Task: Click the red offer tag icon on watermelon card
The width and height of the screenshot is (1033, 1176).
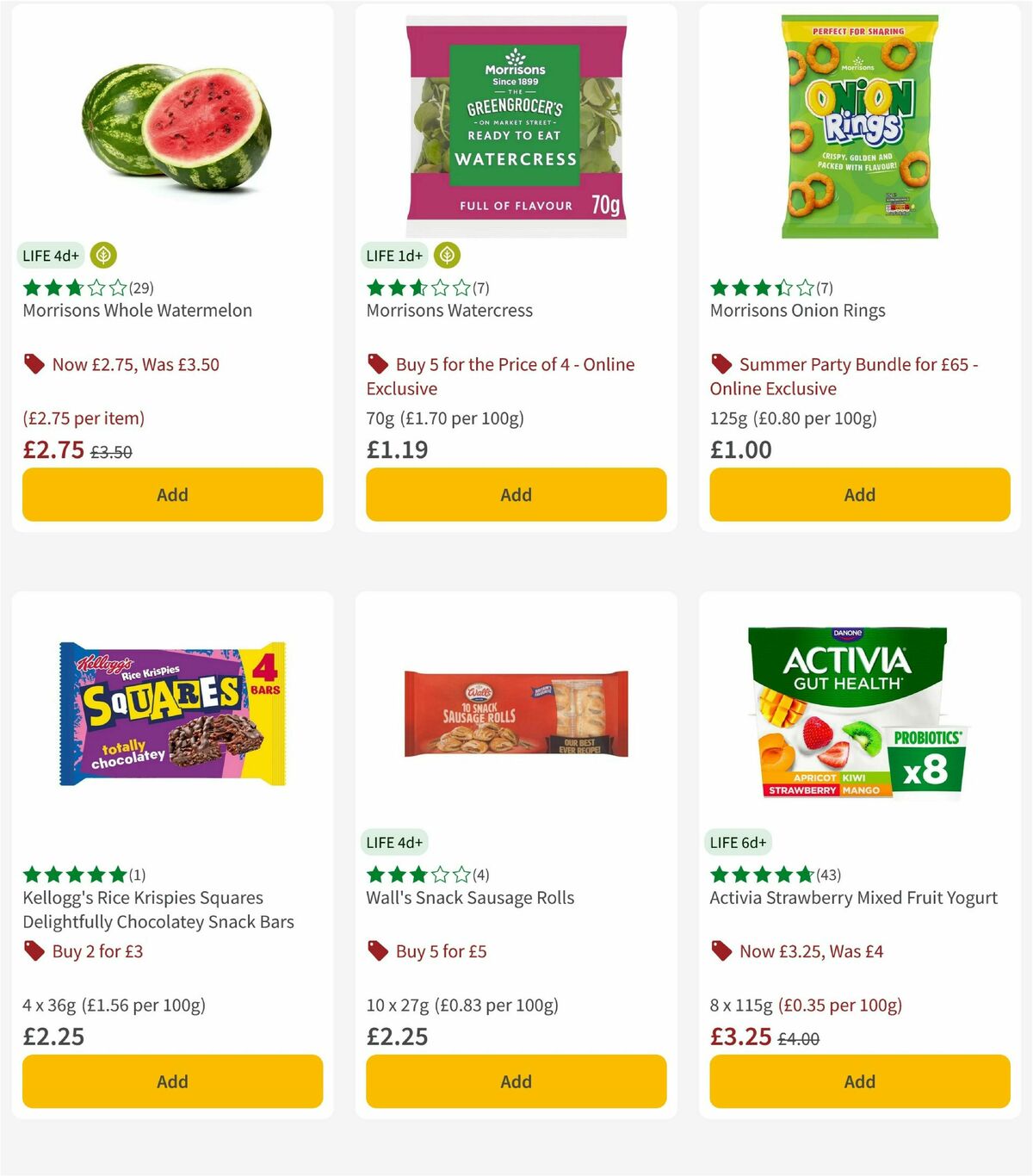Action: pos(34,364)
